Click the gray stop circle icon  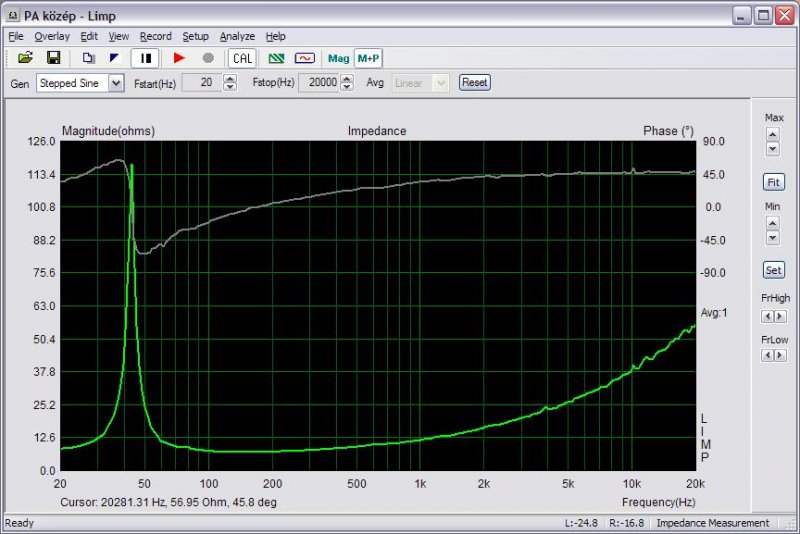(208, 58)
